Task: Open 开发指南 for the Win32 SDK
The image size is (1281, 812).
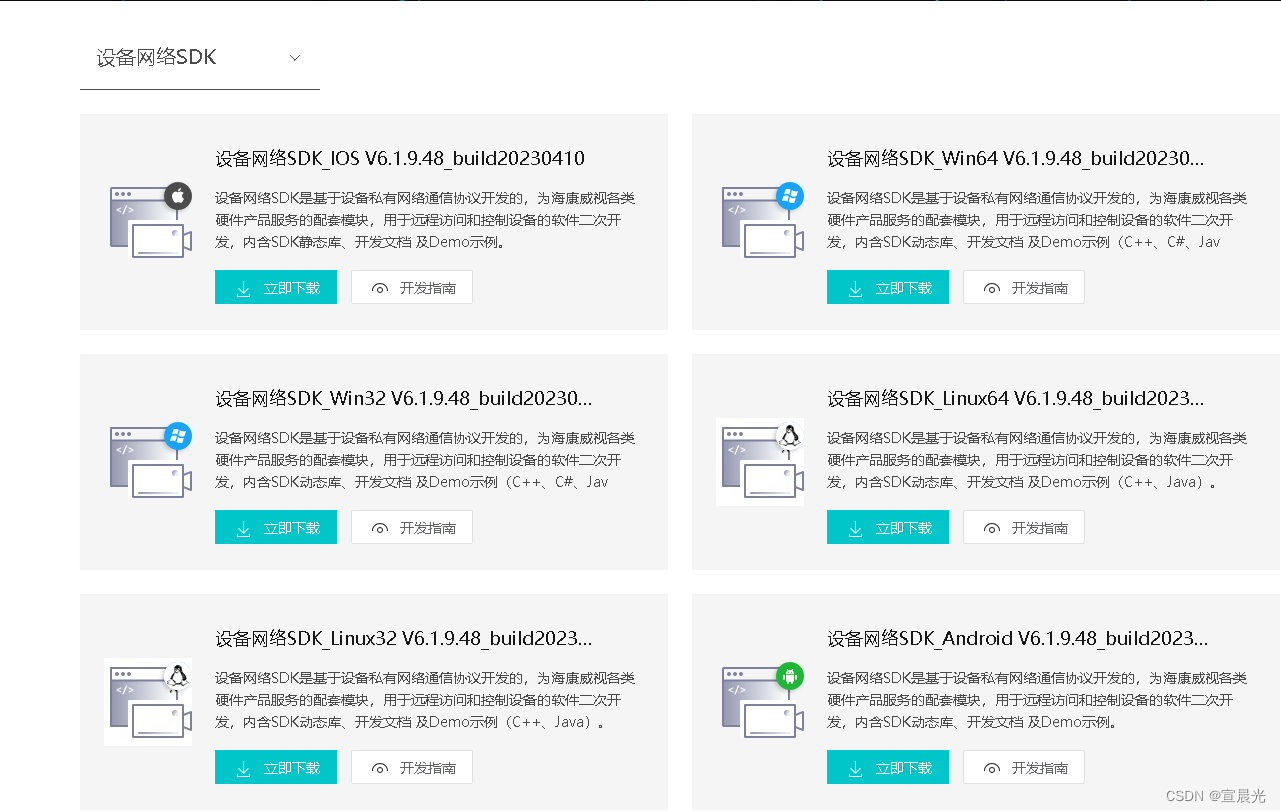Action: [412, 527]
